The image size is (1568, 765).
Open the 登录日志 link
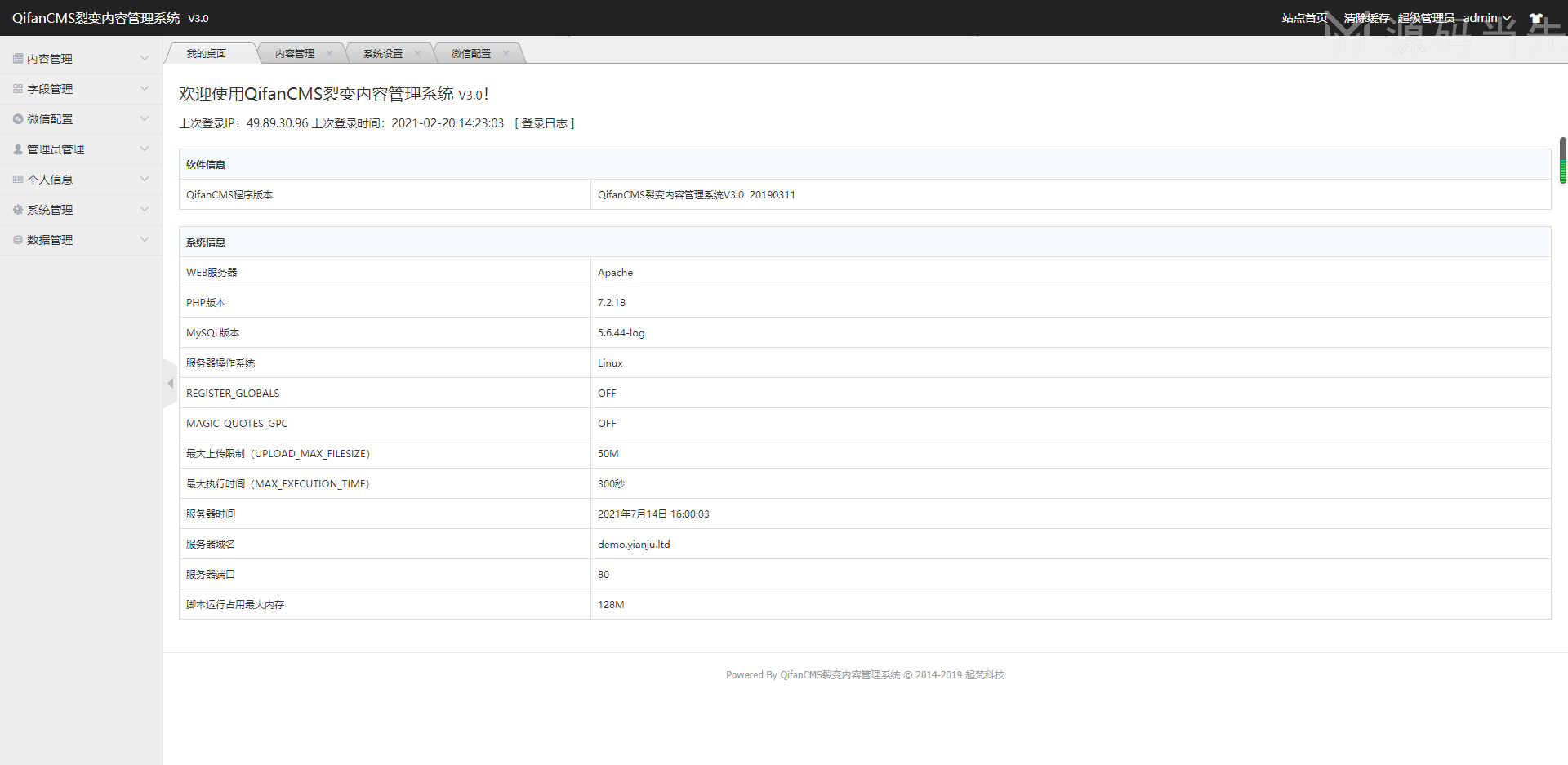pos(545,123)
